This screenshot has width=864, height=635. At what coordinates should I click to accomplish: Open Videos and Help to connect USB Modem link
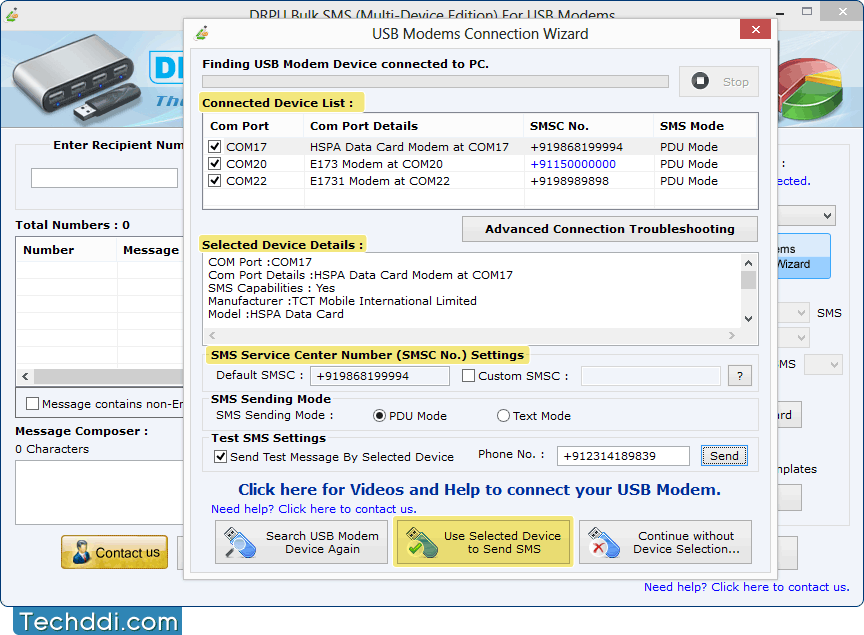click(479, 489)
